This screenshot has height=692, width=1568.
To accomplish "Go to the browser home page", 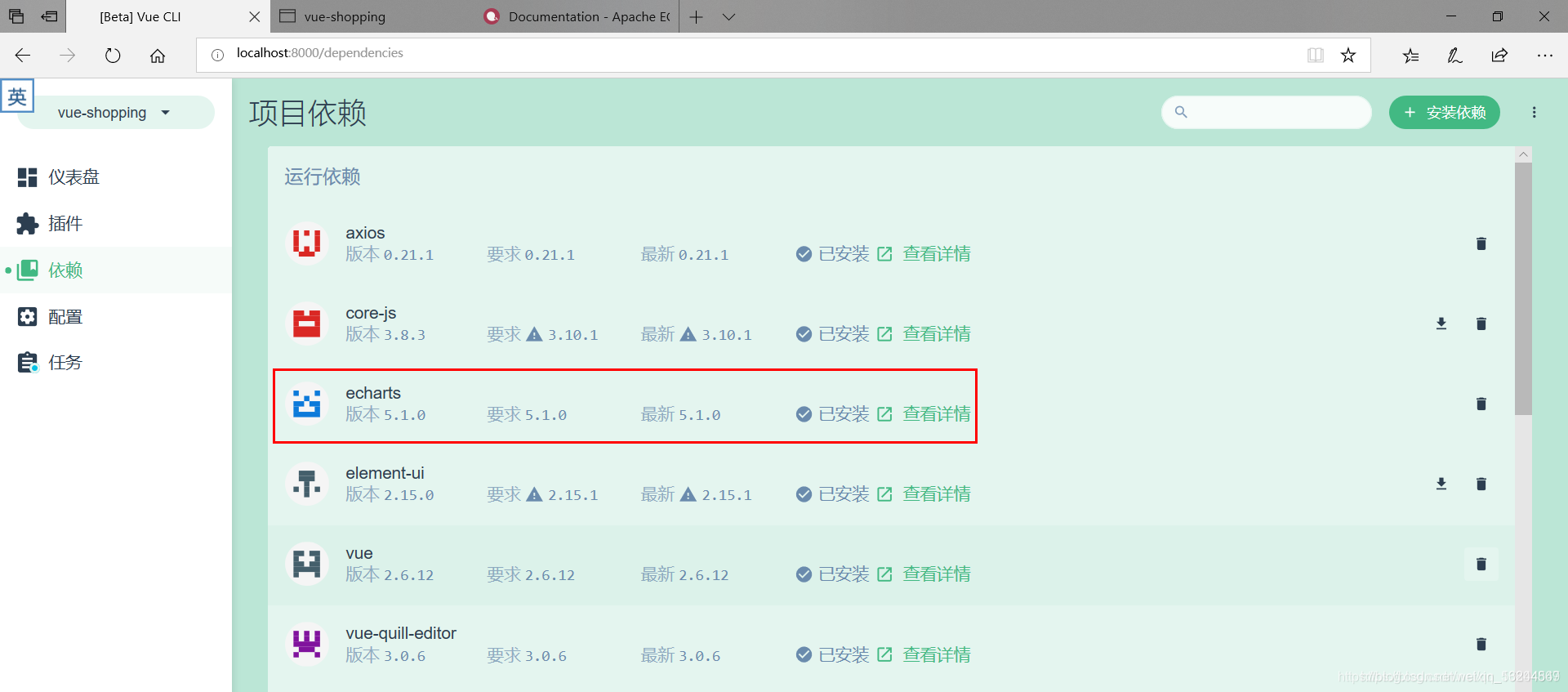I will 158,56.
